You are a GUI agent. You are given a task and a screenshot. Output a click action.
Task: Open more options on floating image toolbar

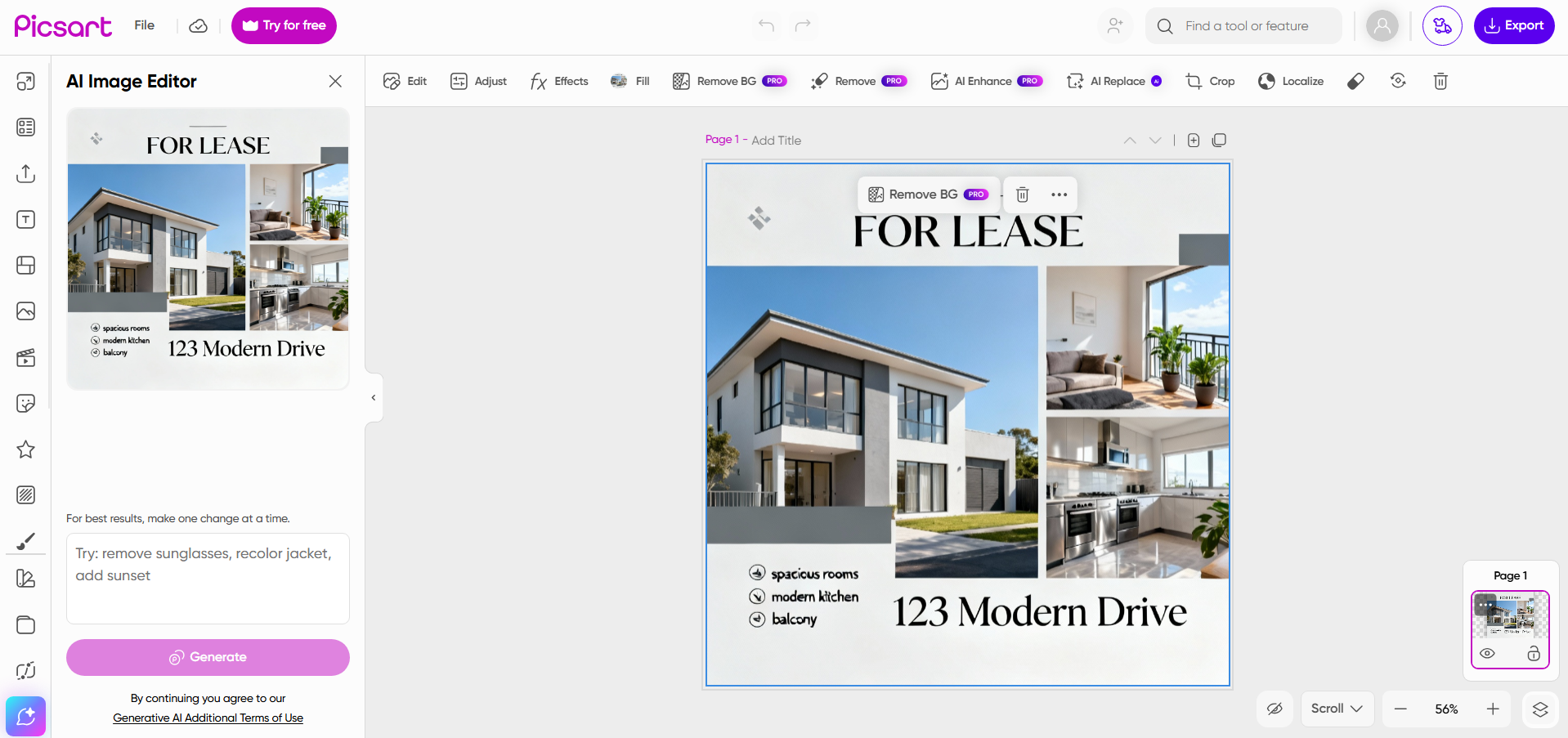click(x=1060, y=195)
